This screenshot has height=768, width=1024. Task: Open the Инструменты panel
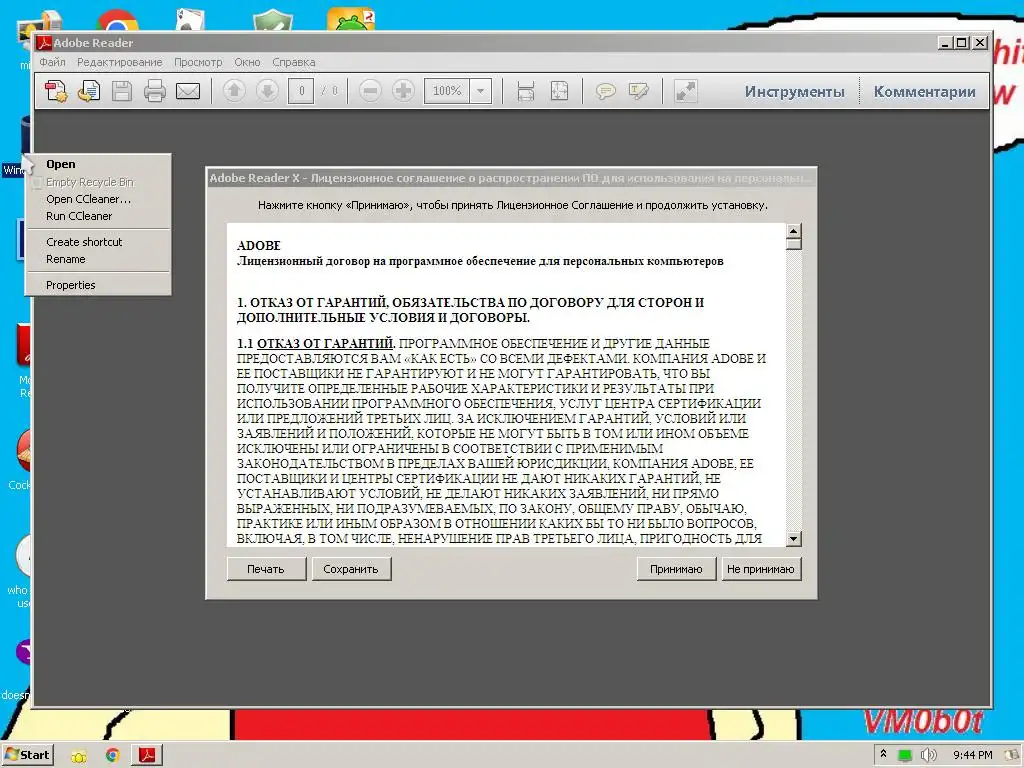tap(794, 91)
